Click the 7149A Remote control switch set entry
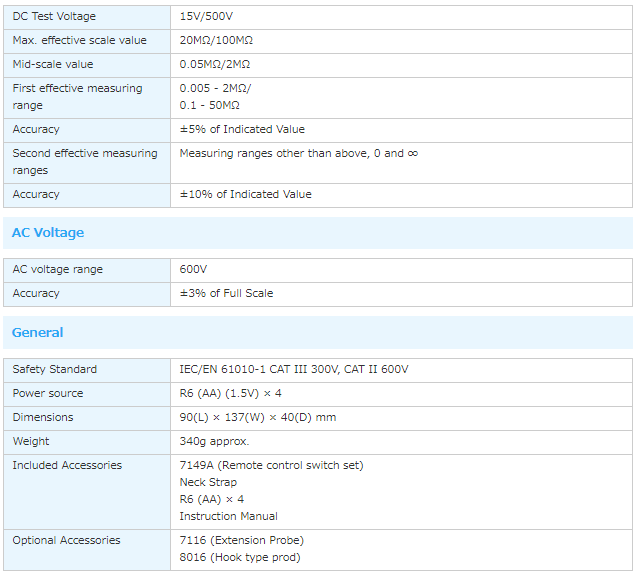The image size is (637, 575). (271, 466)
